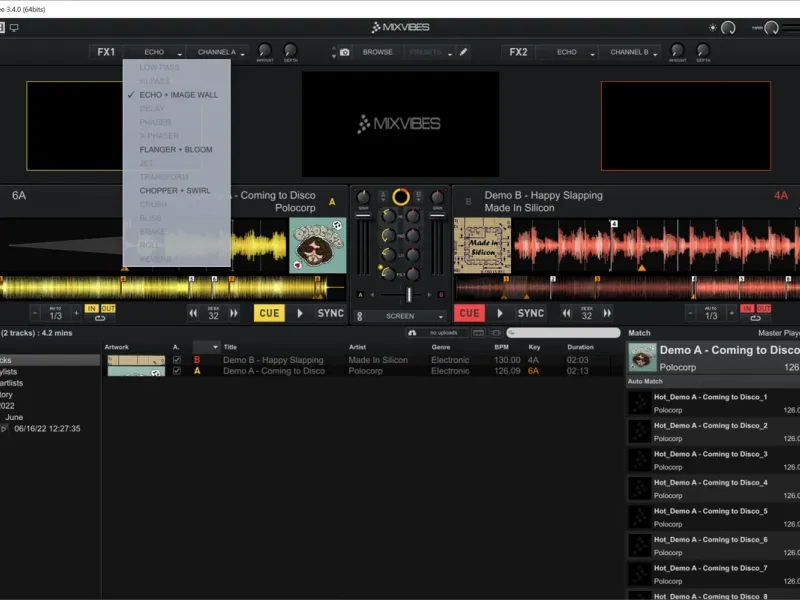The height and width of the screenshot is (600, 800).
Task: Decrease deck B auto loop size
Action: (690, 313)
